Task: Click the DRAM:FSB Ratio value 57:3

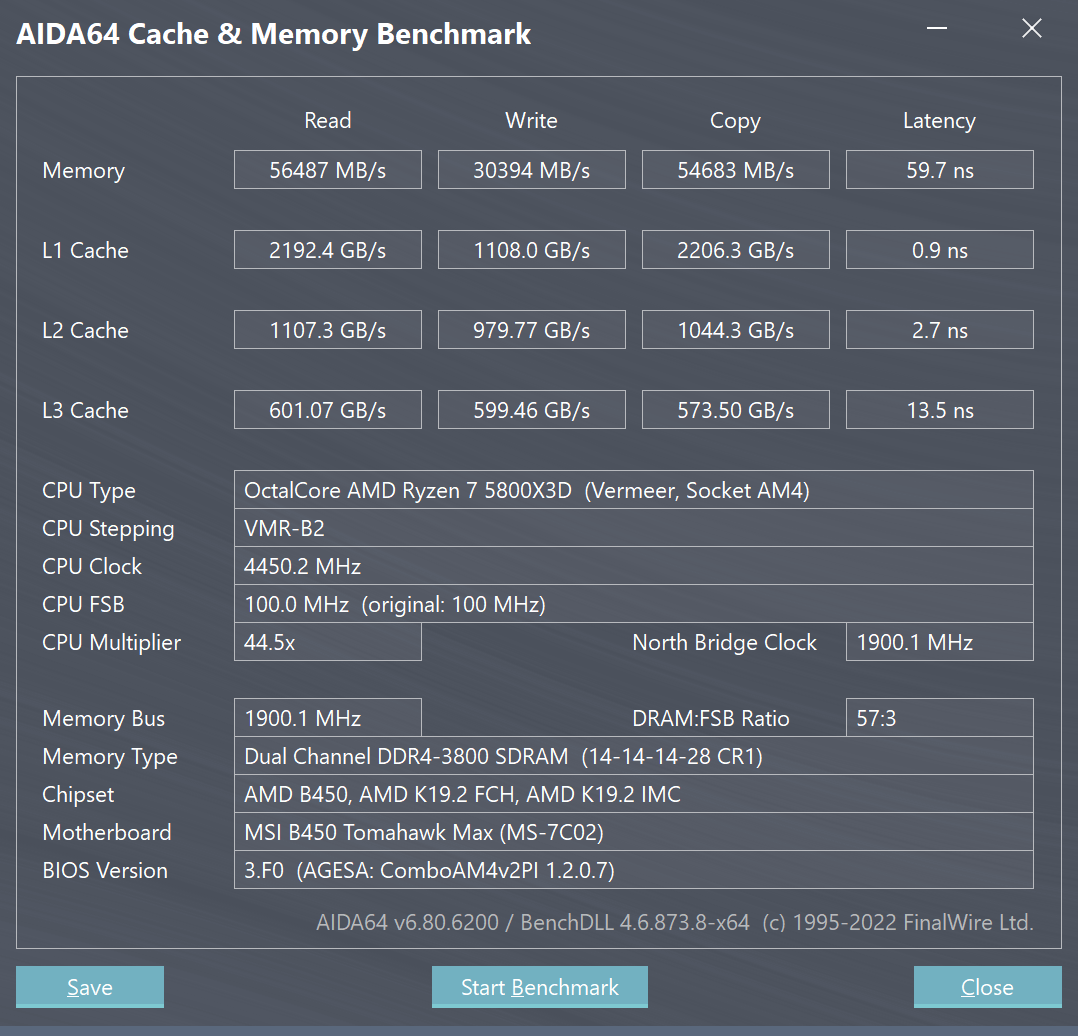Action: pyautogui.click(x=940, y=718)
